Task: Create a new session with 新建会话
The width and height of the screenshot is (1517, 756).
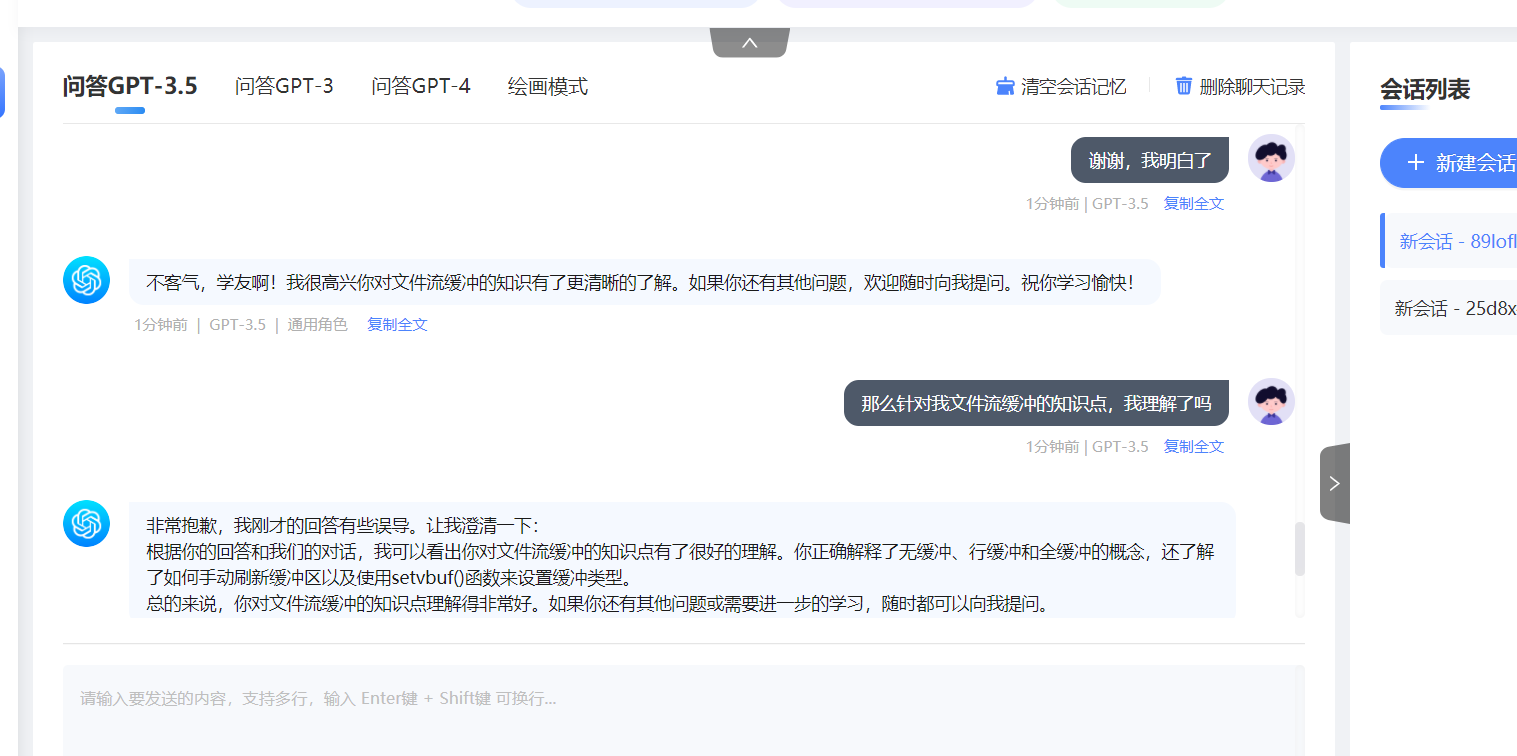Action: pyautogui.click(x=1449, y=163)
